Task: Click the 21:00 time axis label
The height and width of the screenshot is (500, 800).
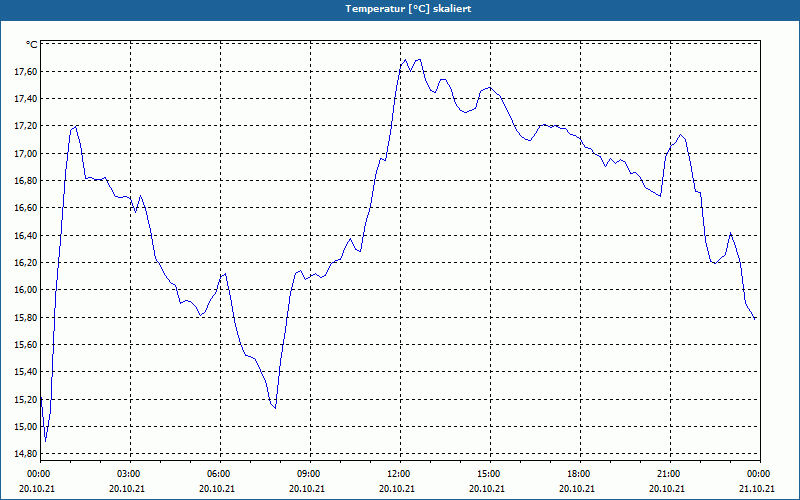Action: coord(670,474)
